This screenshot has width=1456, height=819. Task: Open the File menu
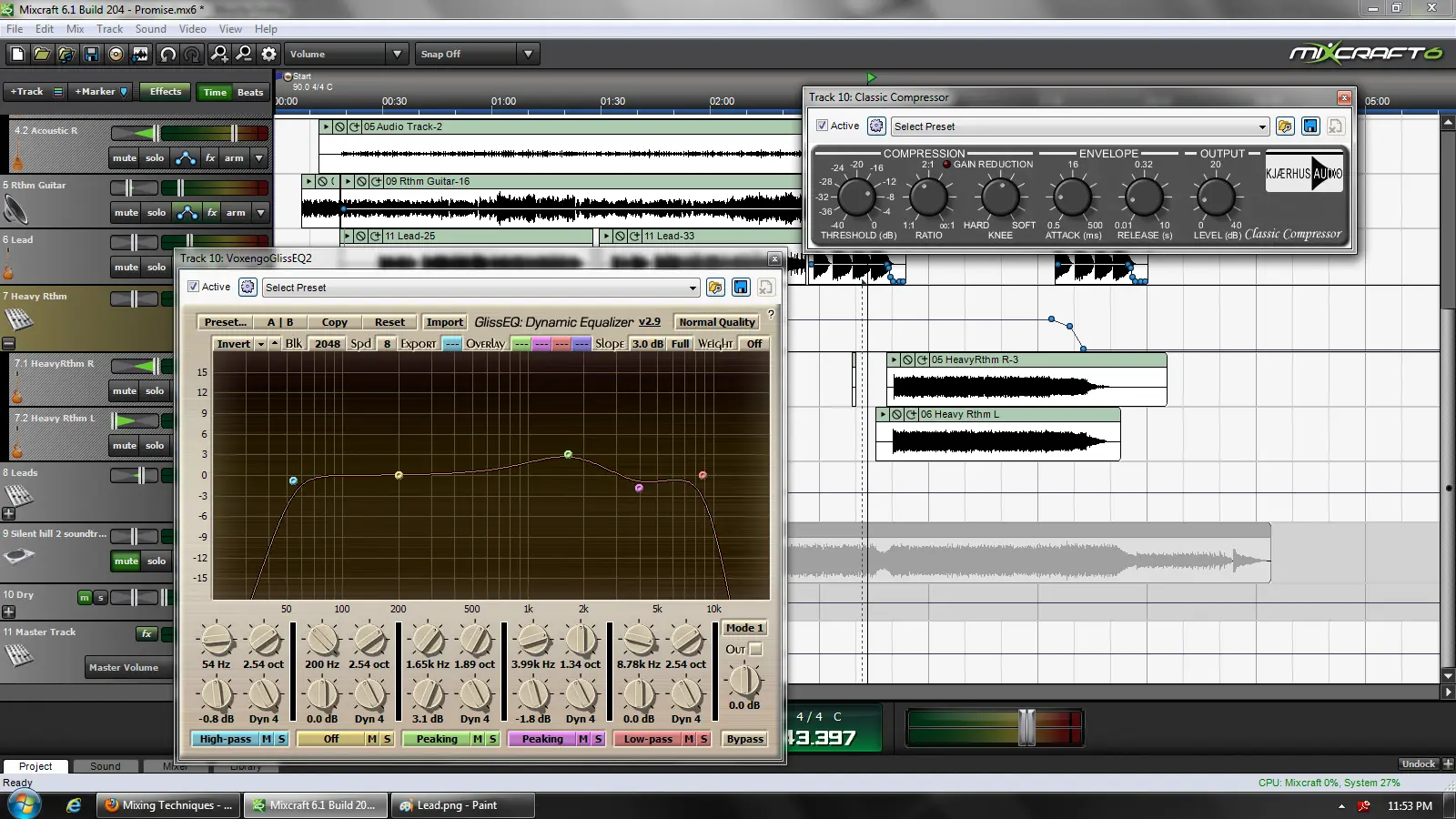15,29
